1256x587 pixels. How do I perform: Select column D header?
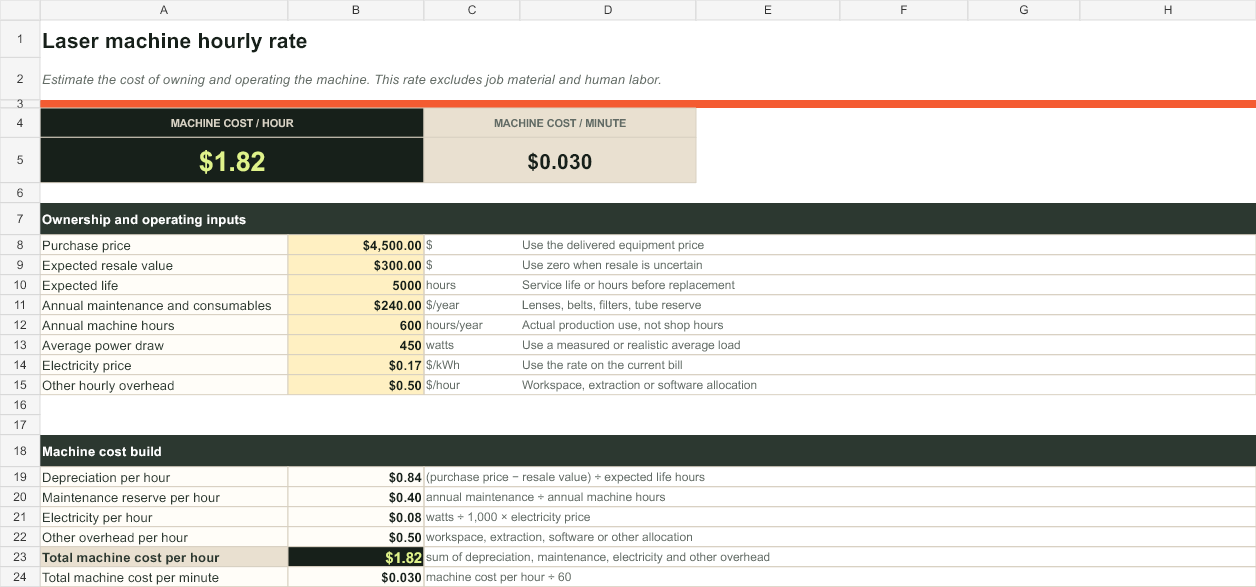[x=608, y=9]
